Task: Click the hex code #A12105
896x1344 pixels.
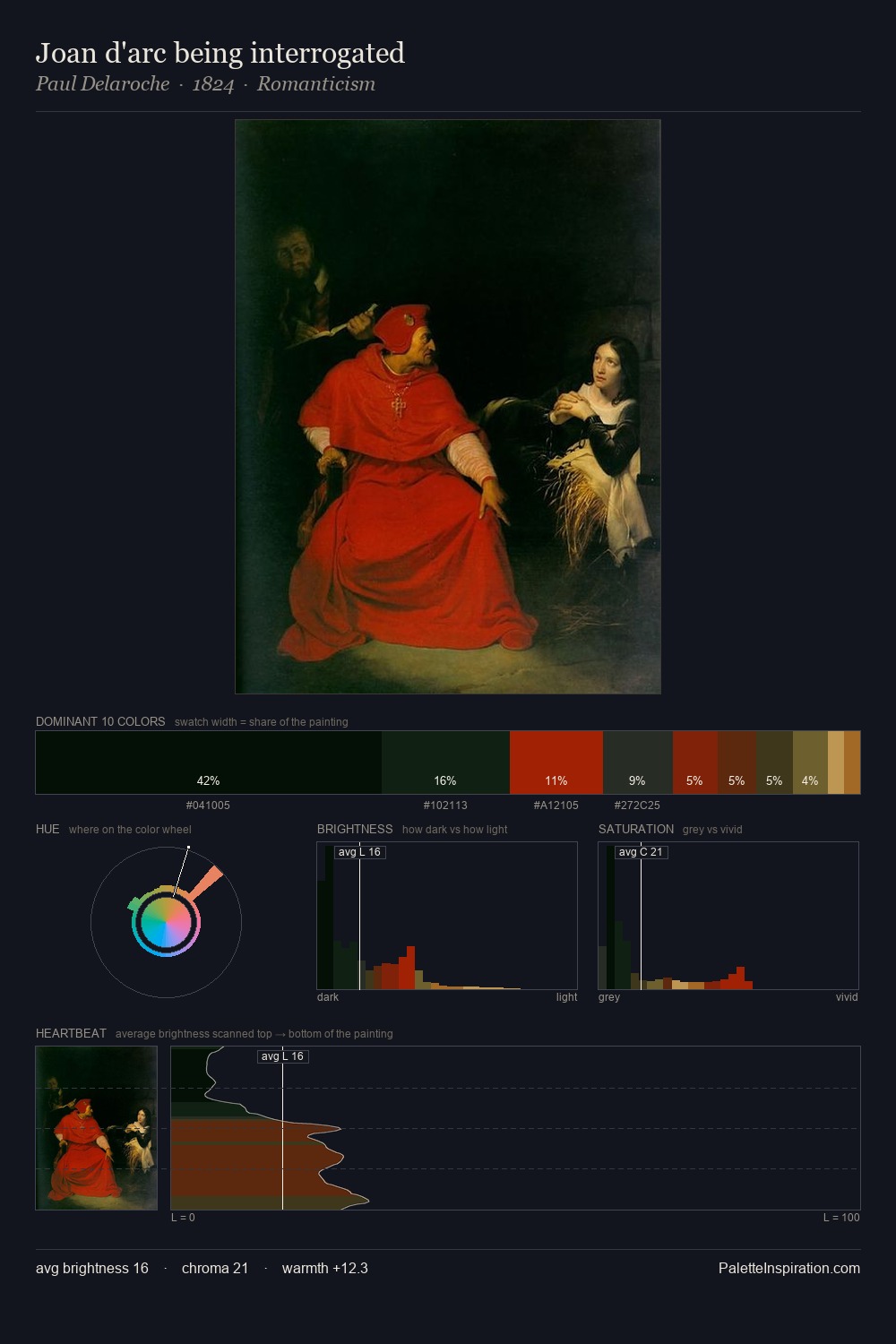Action: click(x=556, y=806)
